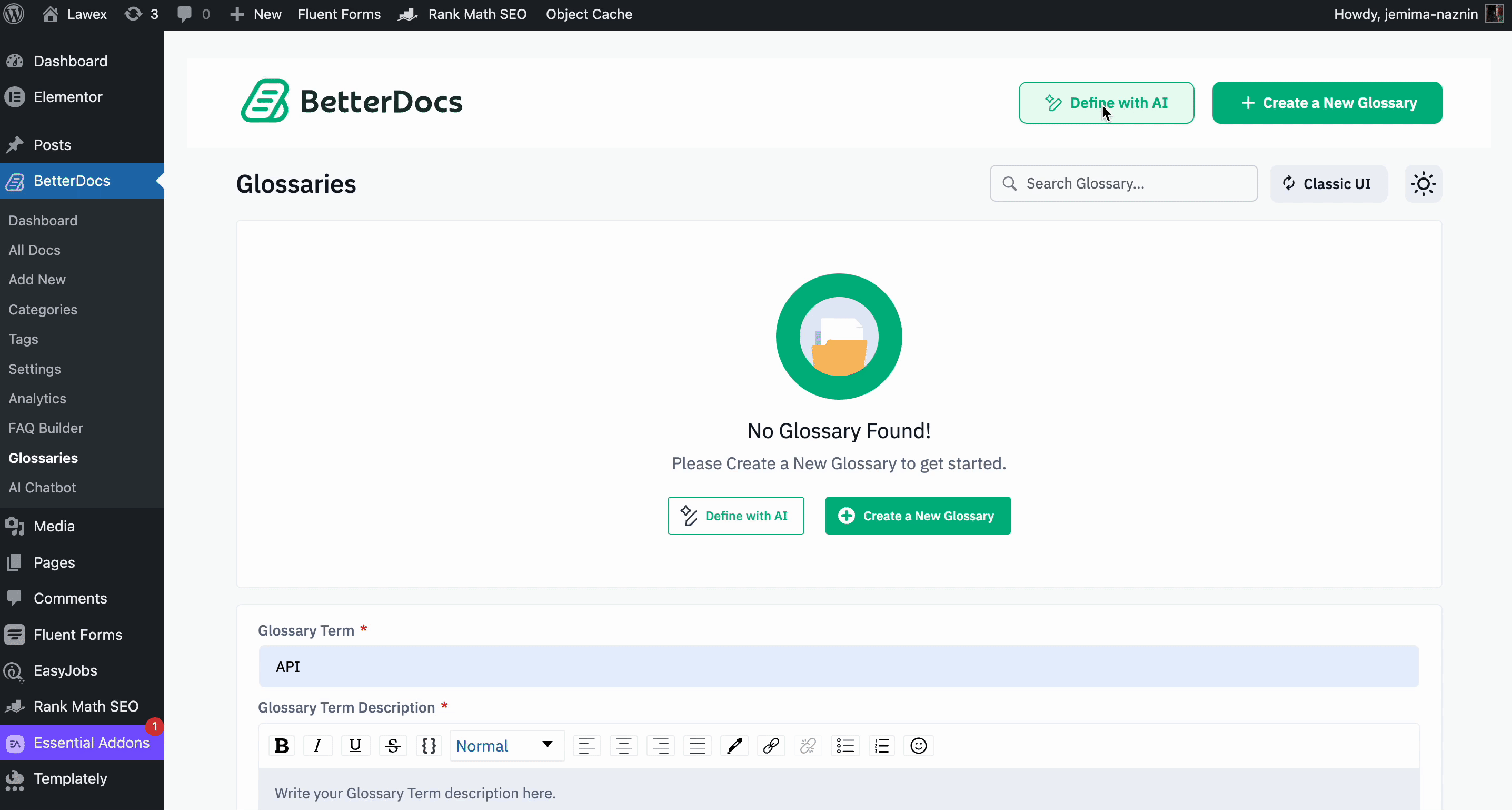1512x810 pixels.
Task: Click the WordPress logo in admin bar
Action: click(x=14, y=14)
